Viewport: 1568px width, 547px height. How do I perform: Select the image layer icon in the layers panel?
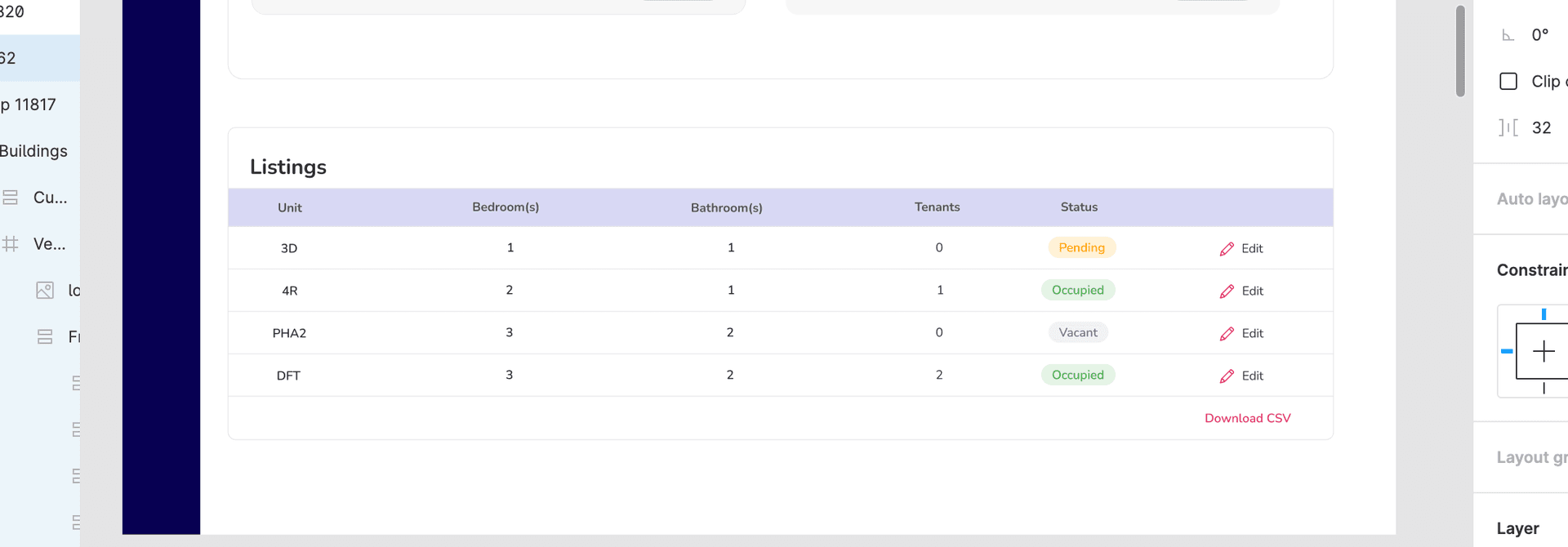(45, 290)
